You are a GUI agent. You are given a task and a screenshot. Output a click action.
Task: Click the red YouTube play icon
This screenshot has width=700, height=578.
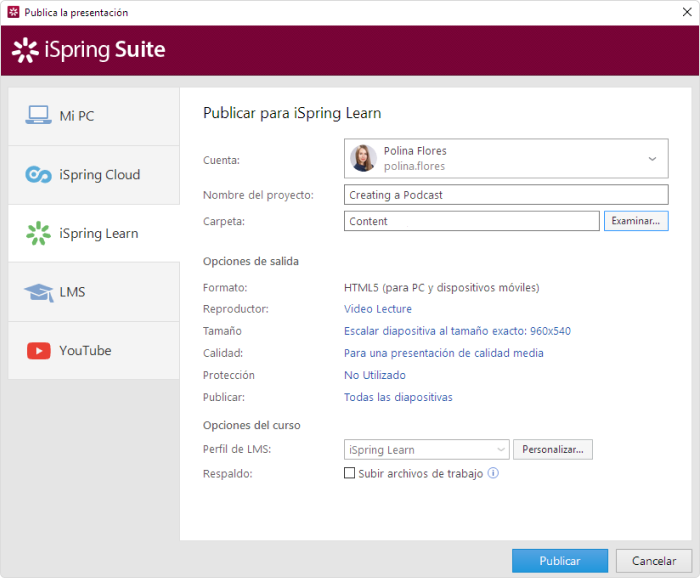point(39,351)
